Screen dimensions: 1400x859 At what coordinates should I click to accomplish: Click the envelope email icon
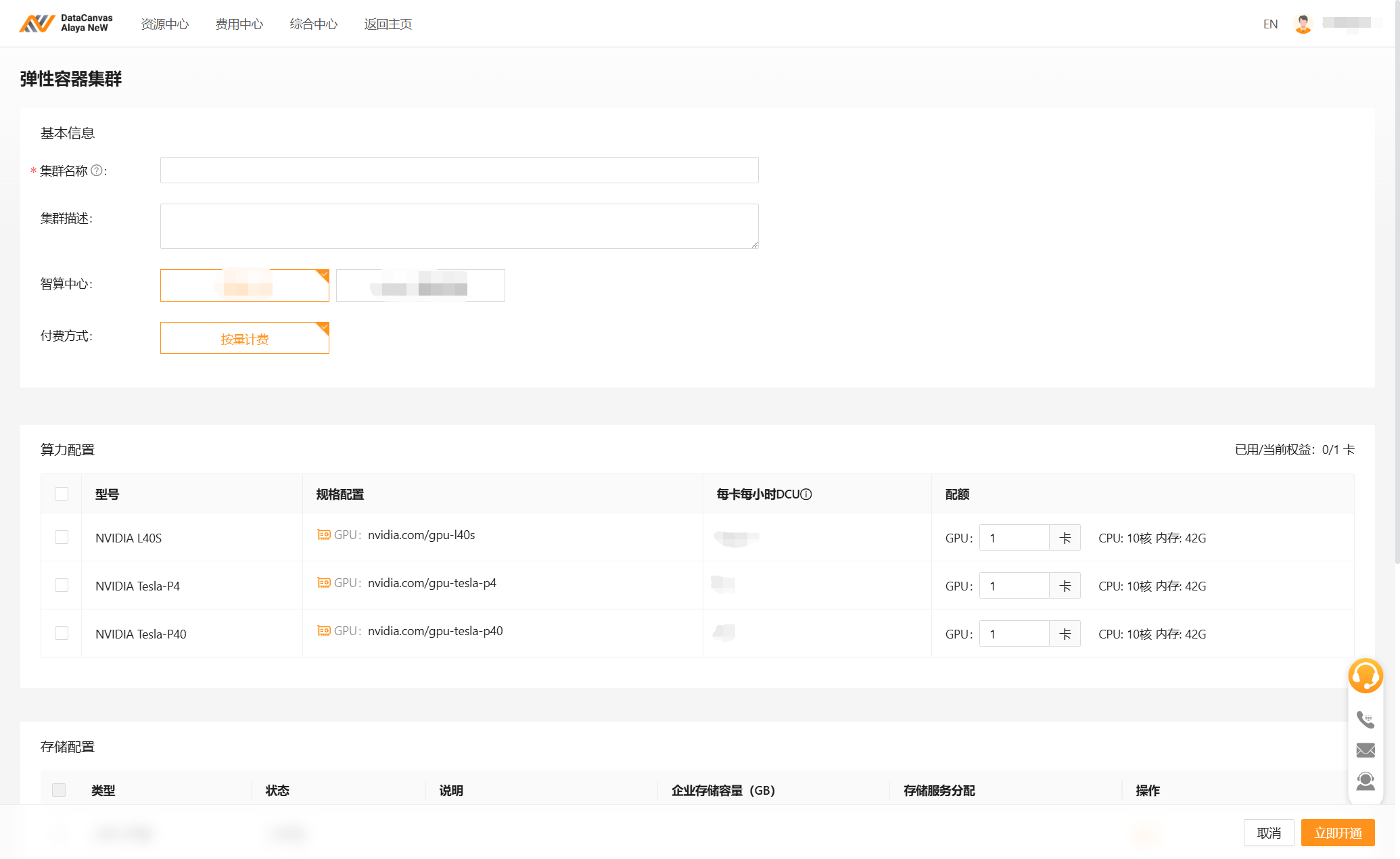coord(1365,750)
